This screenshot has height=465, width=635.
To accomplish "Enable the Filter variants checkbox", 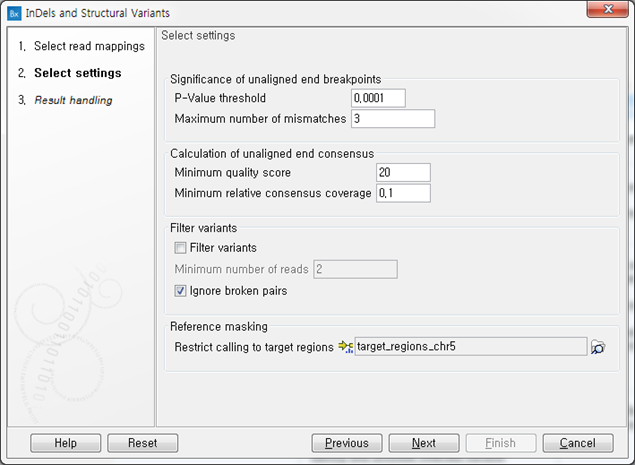I will click(180, 247).
